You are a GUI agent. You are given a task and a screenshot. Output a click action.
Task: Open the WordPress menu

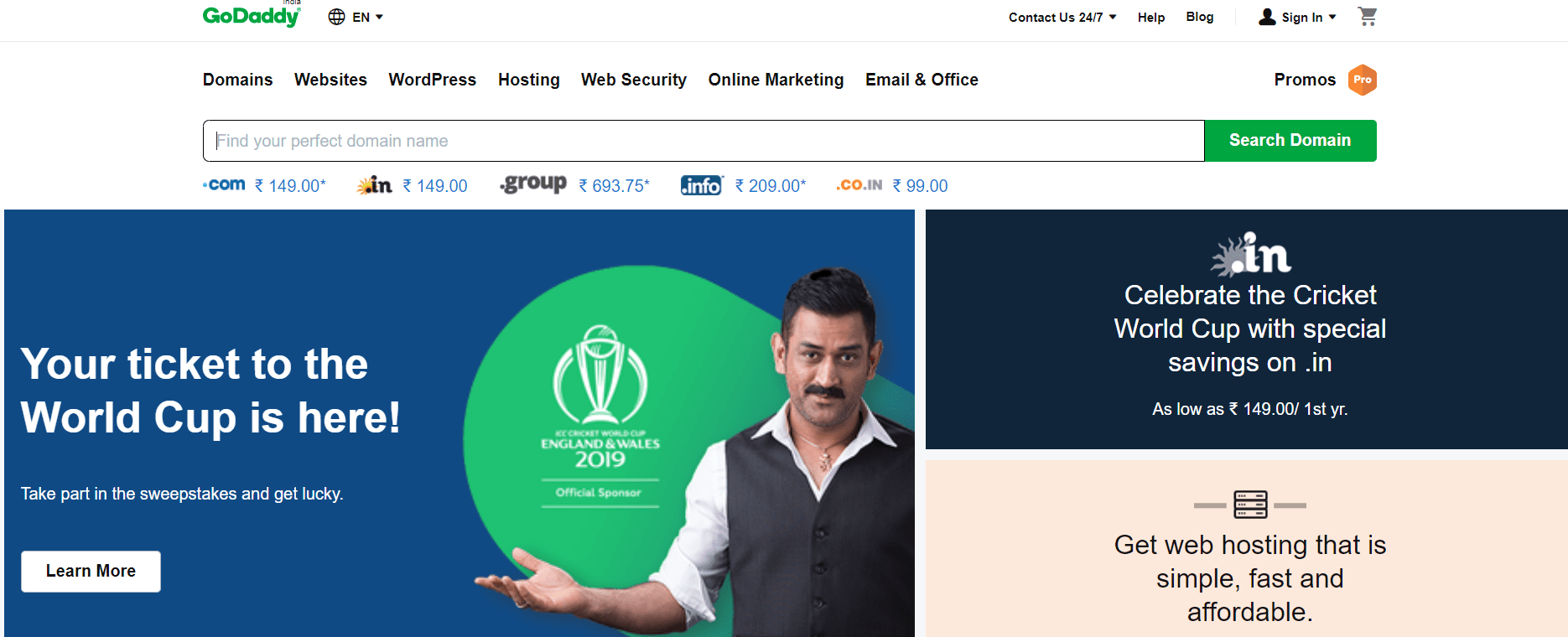tap(432, 80)
